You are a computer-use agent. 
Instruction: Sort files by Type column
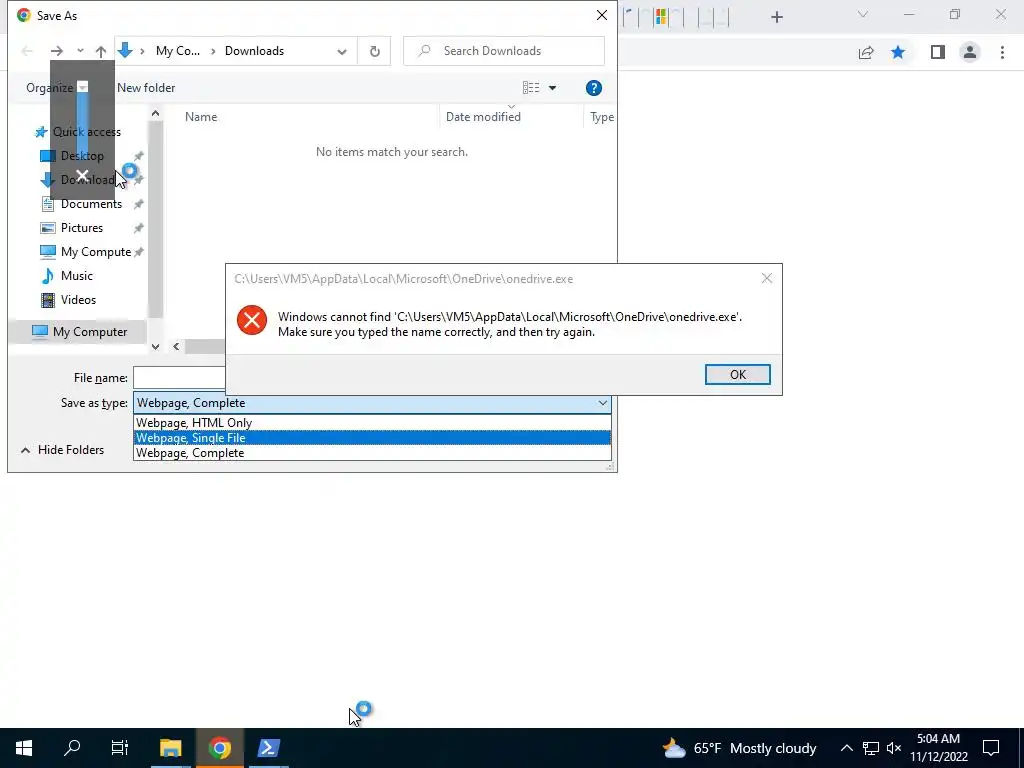coord(601,117)
